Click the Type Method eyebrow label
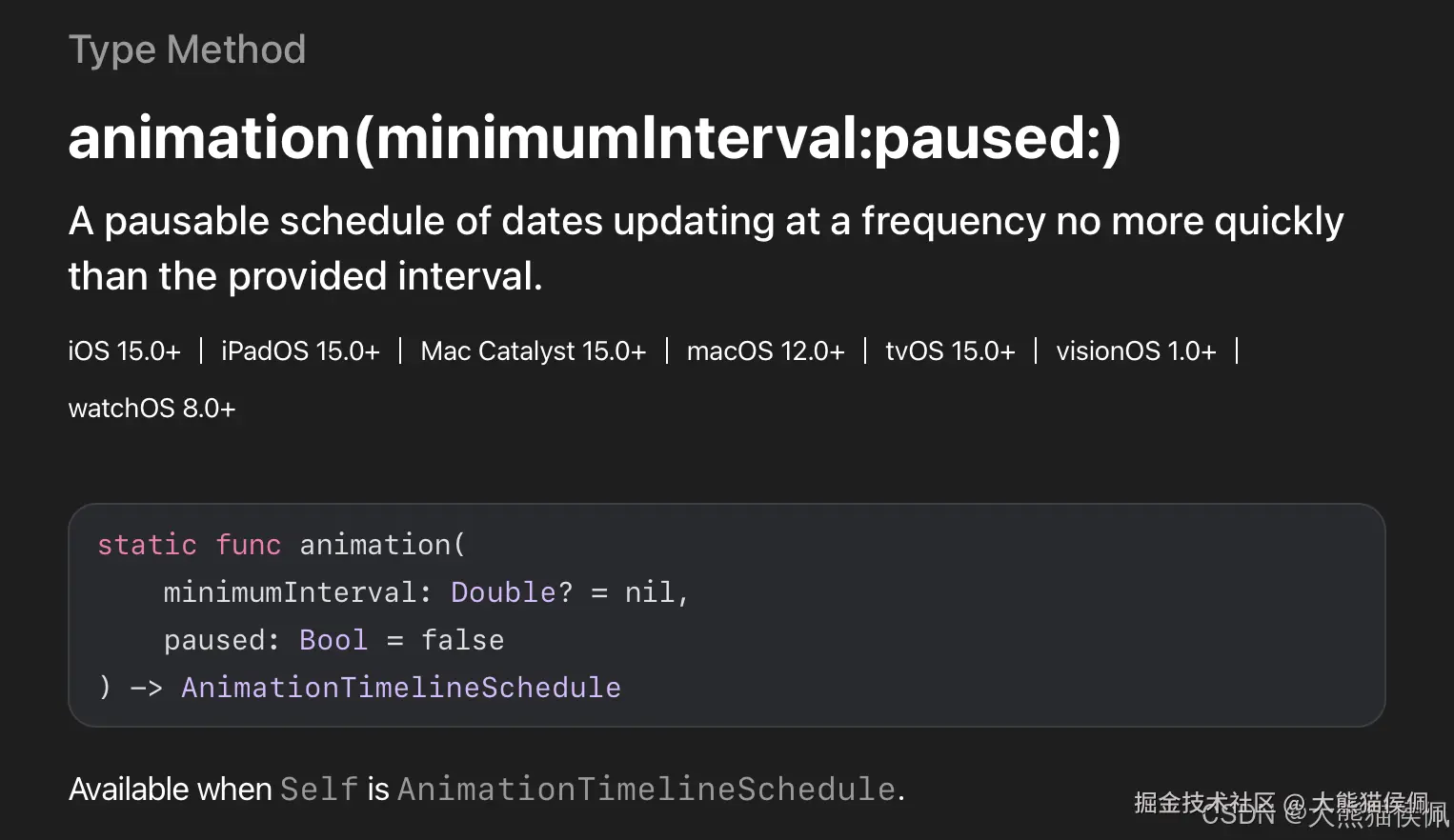This screenshot has width=1454, height=840. (187, 50)
